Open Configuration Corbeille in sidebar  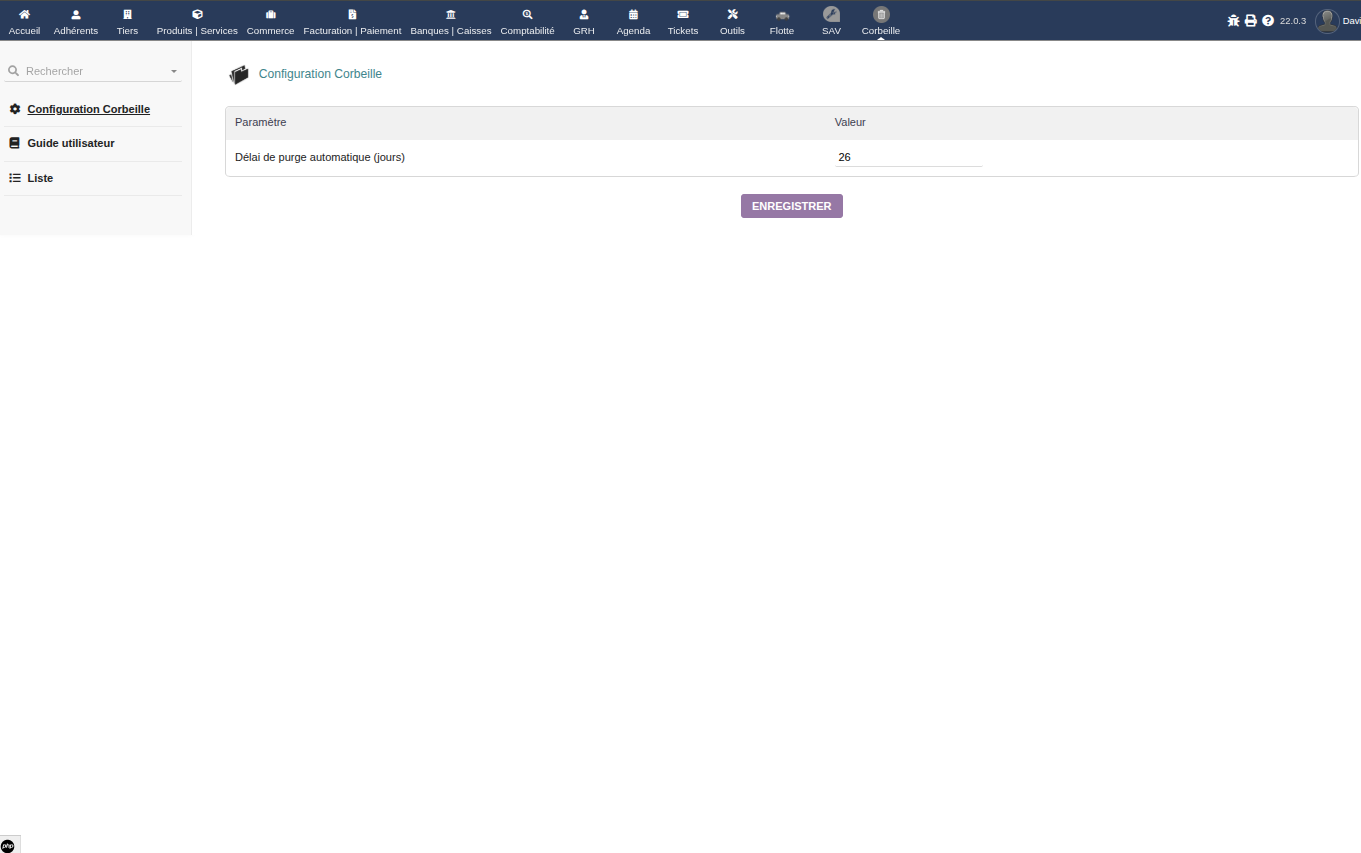pyautogui.click(x=88, y=109)
